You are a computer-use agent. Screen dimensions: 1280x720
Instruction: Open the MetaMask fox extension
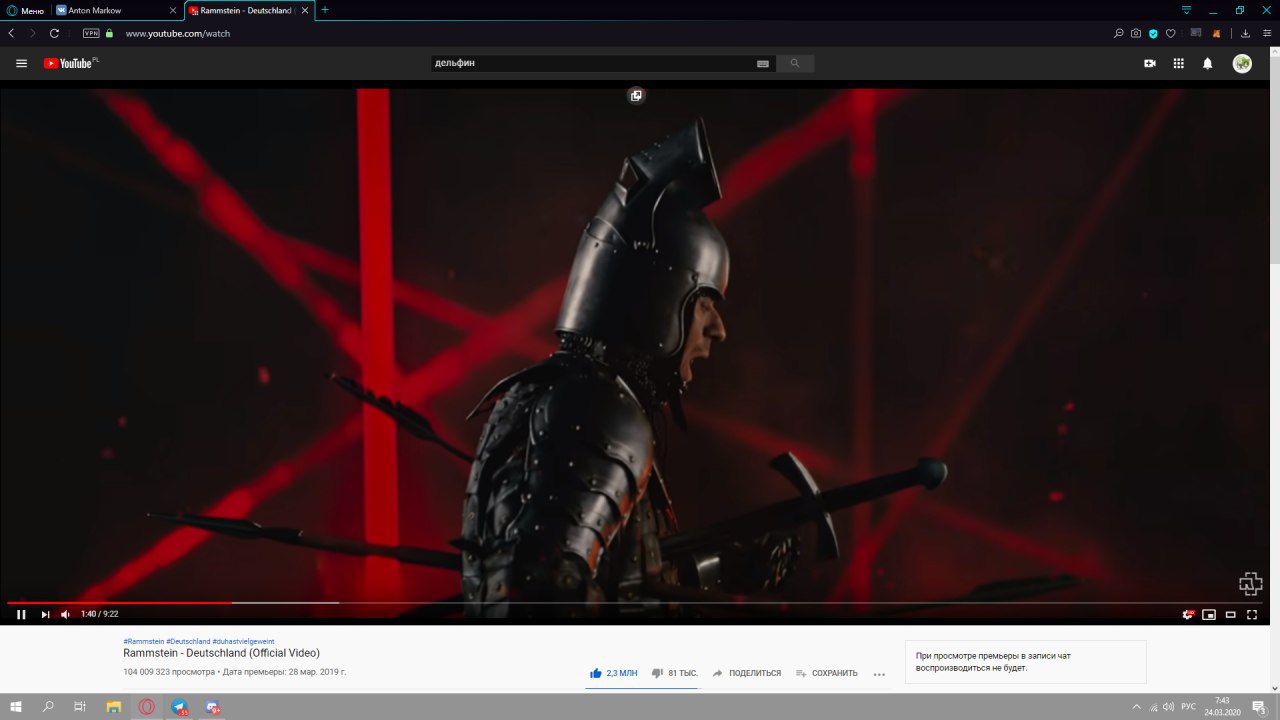coord(1217,33)
